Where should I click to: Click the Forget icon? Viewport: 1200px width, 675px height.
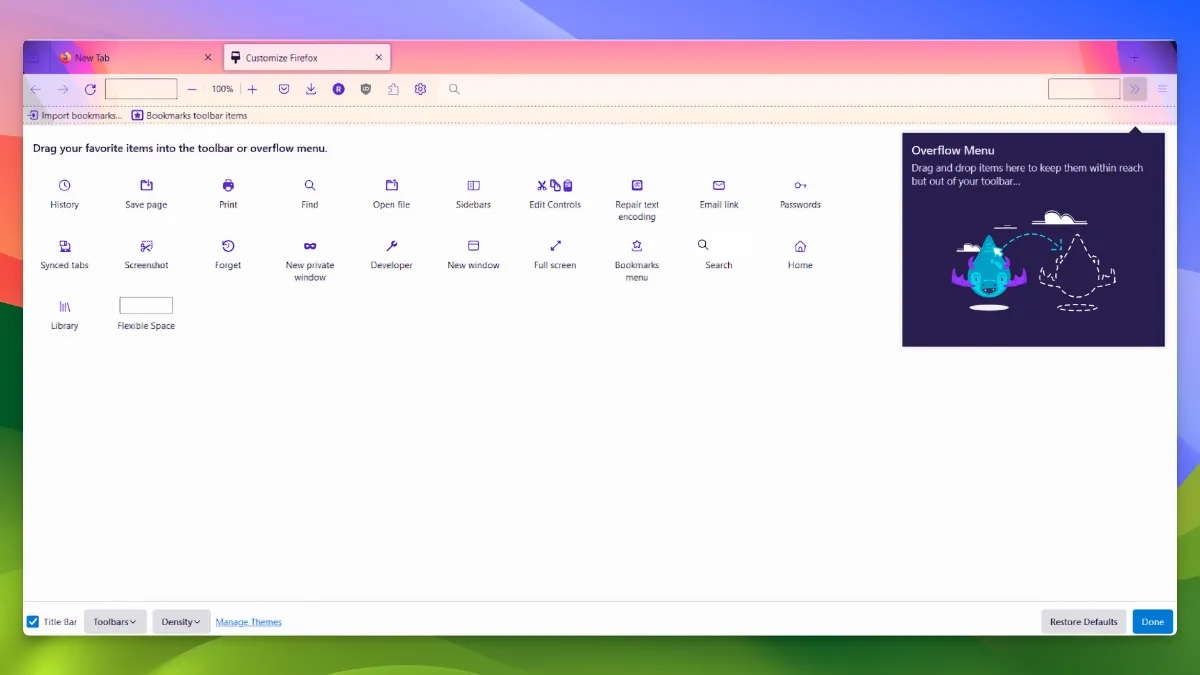[227, 246]
